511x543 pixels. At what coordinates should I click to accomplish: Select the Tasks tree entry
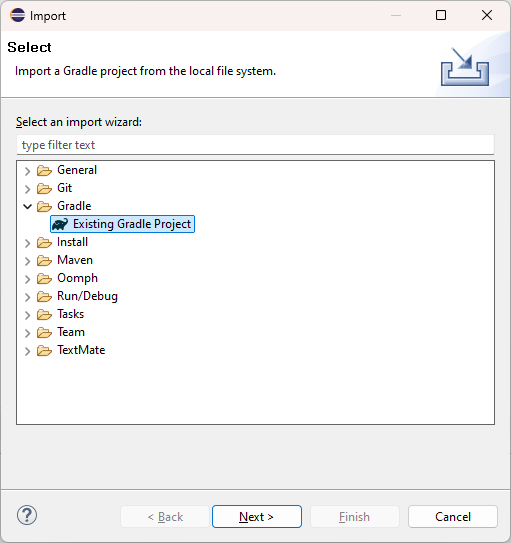click(x=71, y=314)
